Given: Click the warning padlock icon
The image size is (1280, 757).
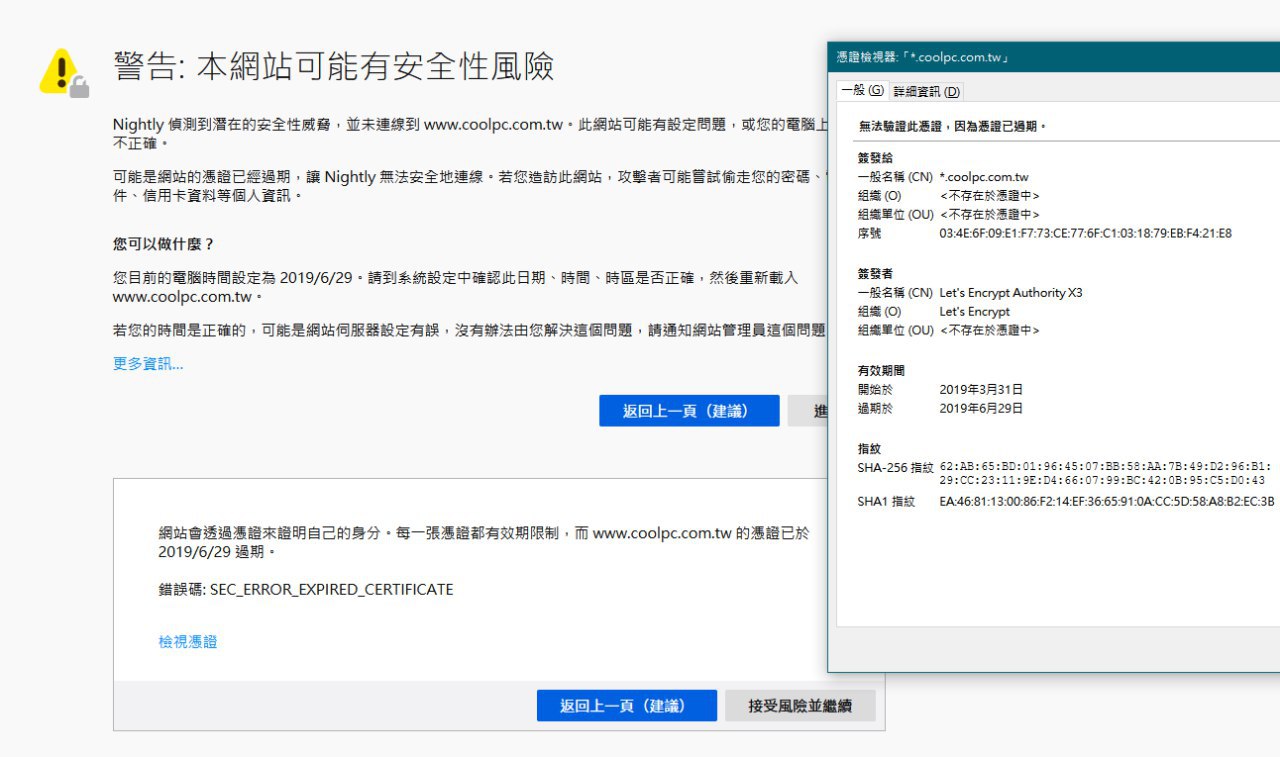Looking at the screenshot, I should pyautogui.click(x=64, y=73).
